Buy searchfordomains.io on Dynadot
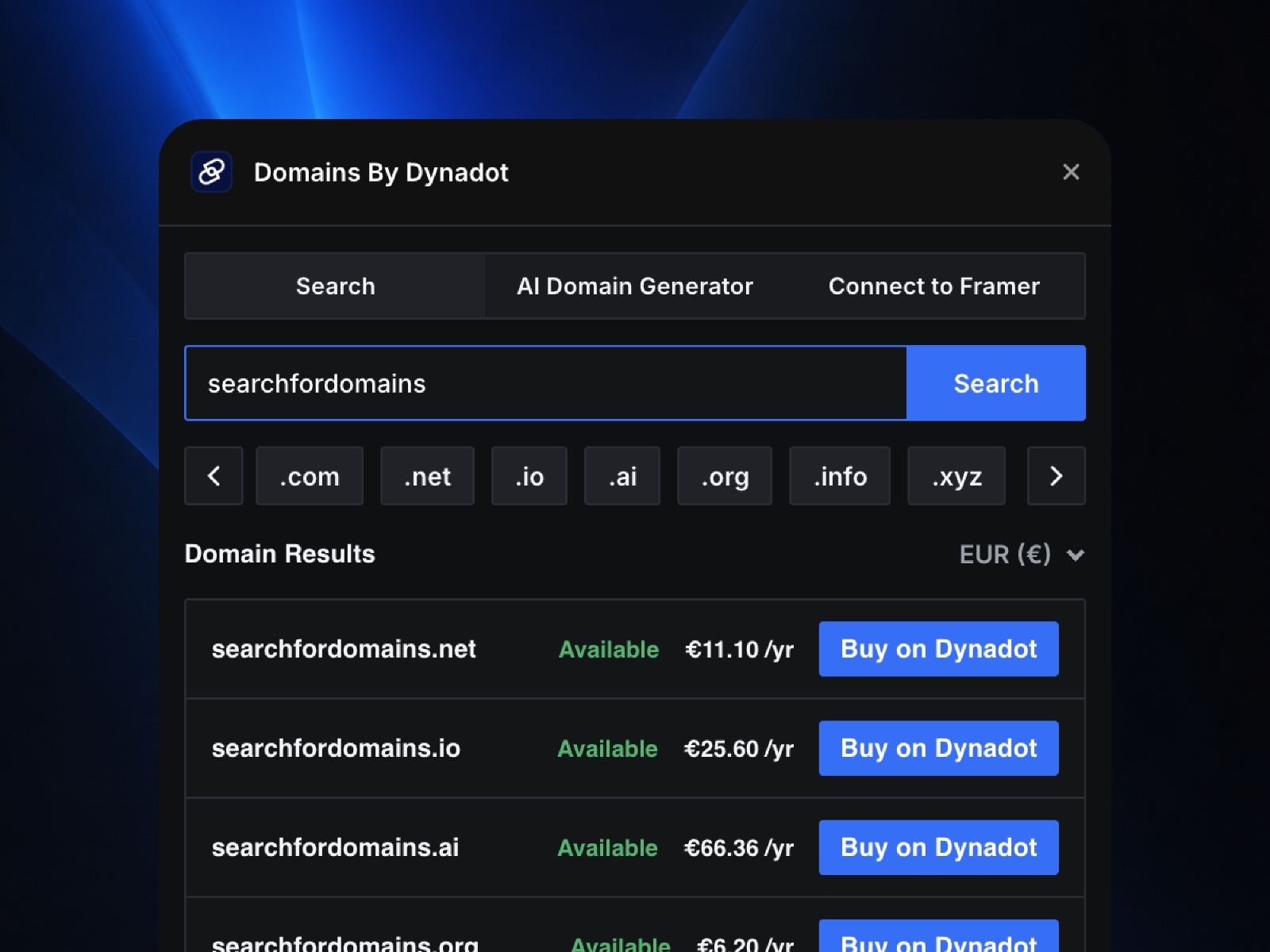Screen dimensions: 1270x952 tap(938, 748)
